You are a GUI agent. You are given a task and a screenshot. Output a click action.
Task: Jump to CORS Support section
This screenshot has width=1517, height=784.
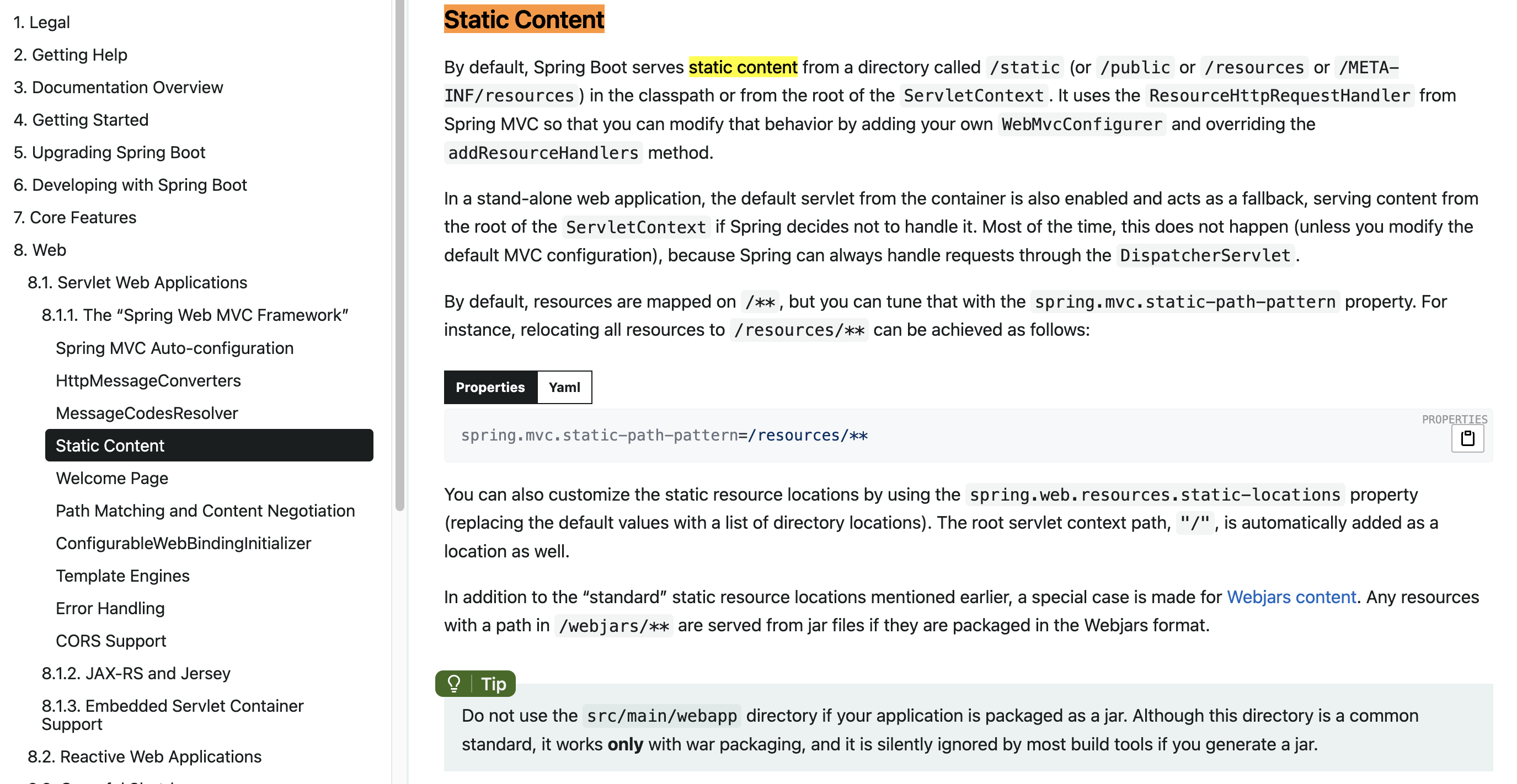coord(111,641)
